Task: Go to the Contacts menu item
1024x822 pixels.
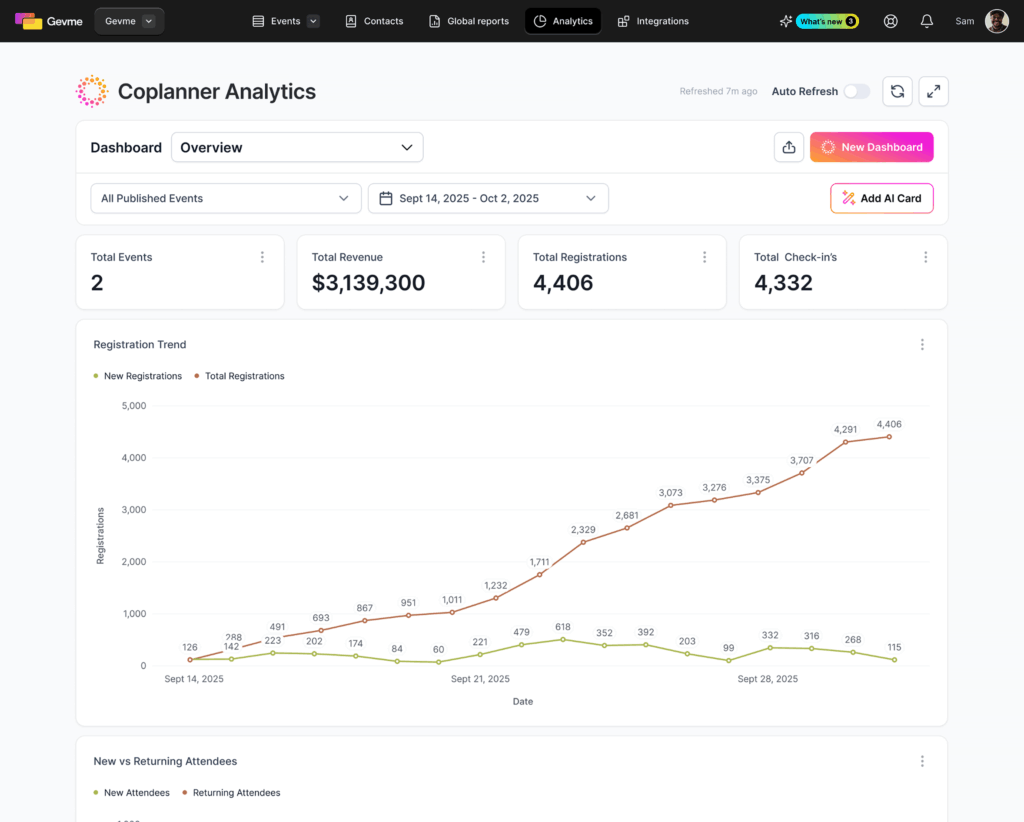Action: click(x=374, y=21)
